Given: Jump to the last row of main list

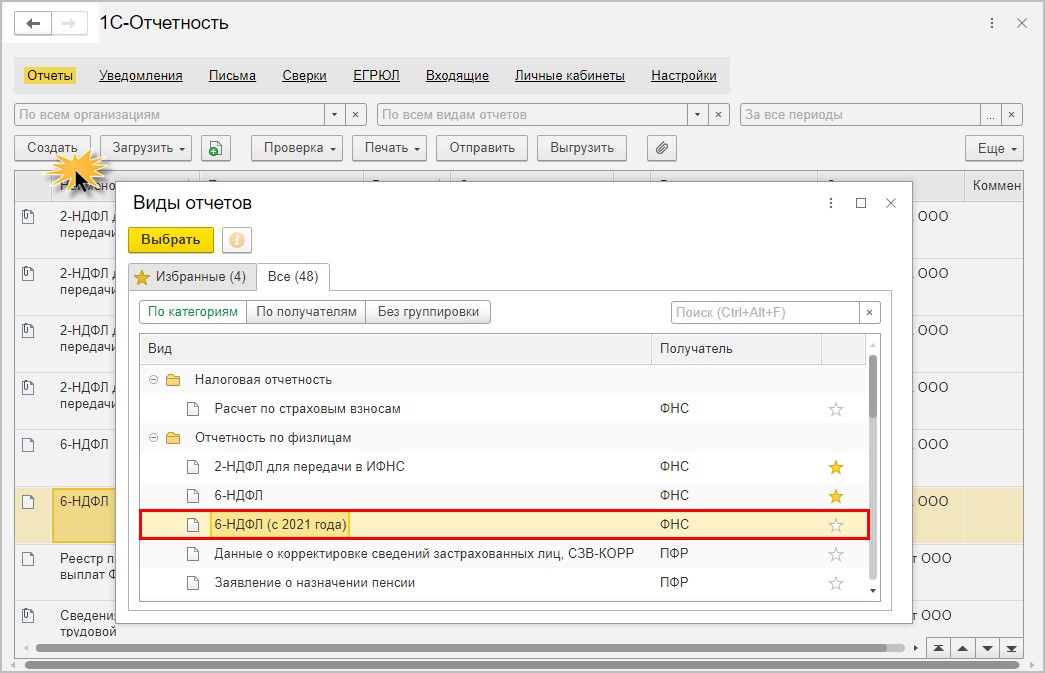Looking at the screenshot, I should click(x=1012, y=648).
